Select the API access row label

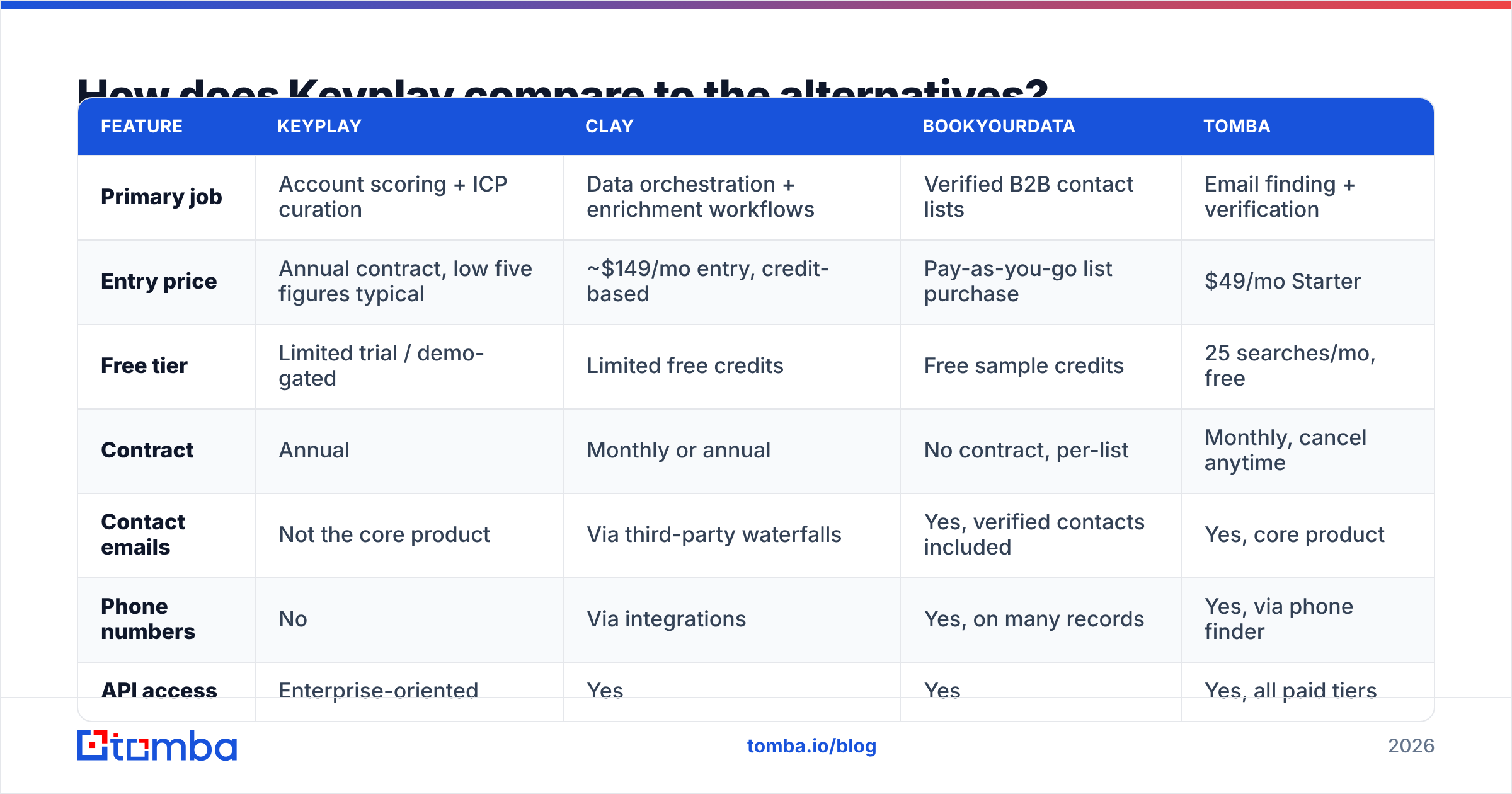point(159,691)
